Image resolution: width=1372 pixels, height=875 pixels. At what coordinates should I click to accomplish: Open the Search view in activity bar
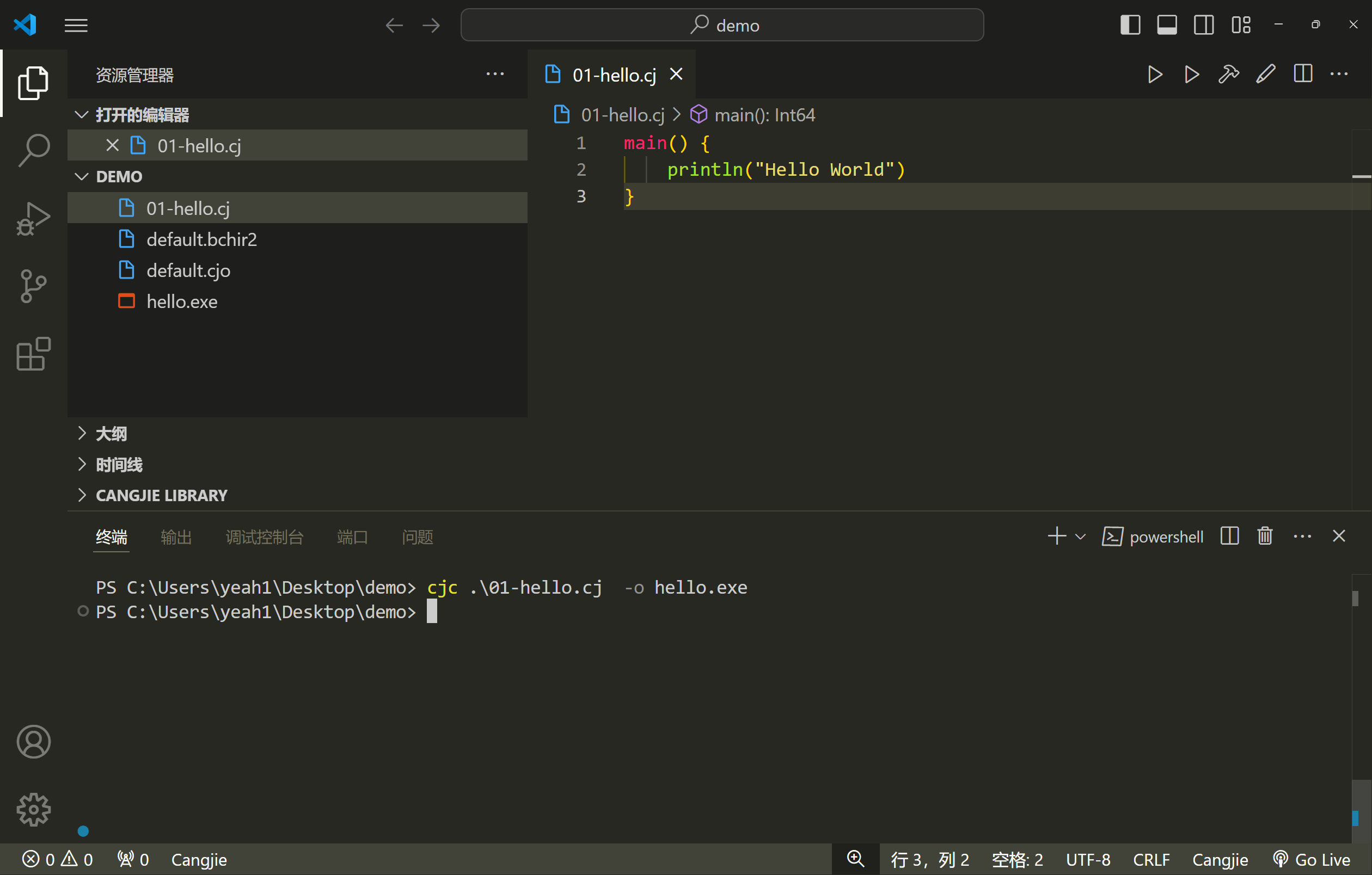coord(34,150)
